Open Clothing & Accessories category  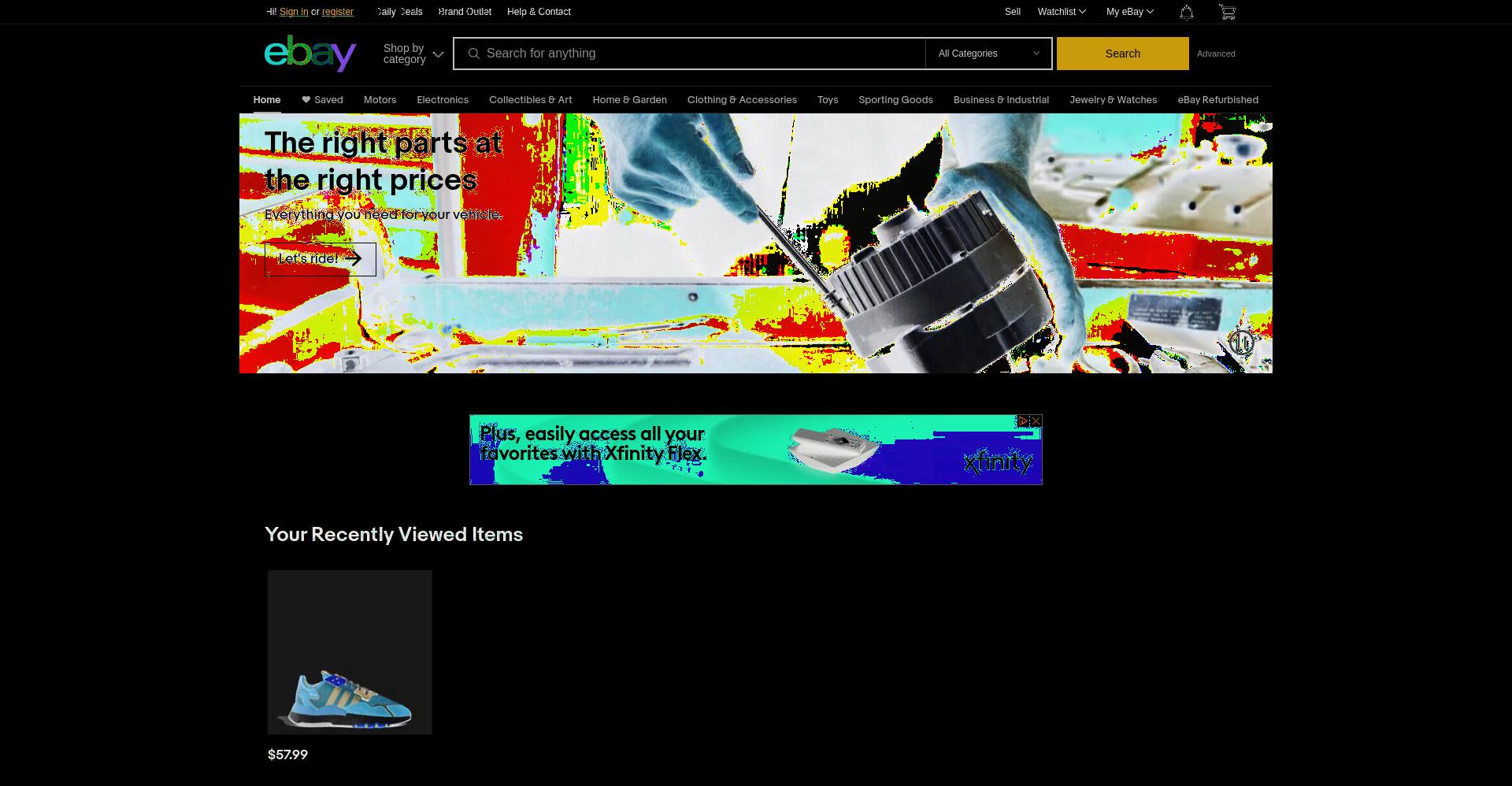742,100
